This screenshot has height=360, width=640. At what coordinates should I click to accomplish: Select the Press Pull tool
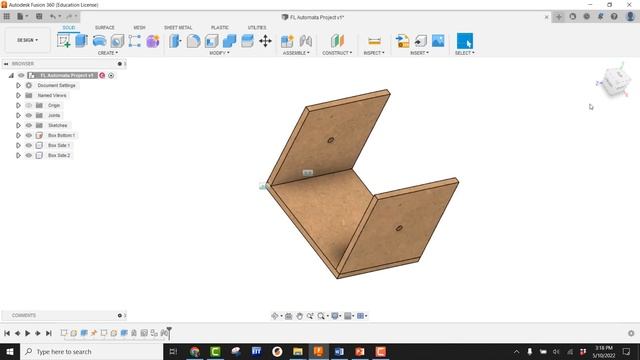coord(176,41)
